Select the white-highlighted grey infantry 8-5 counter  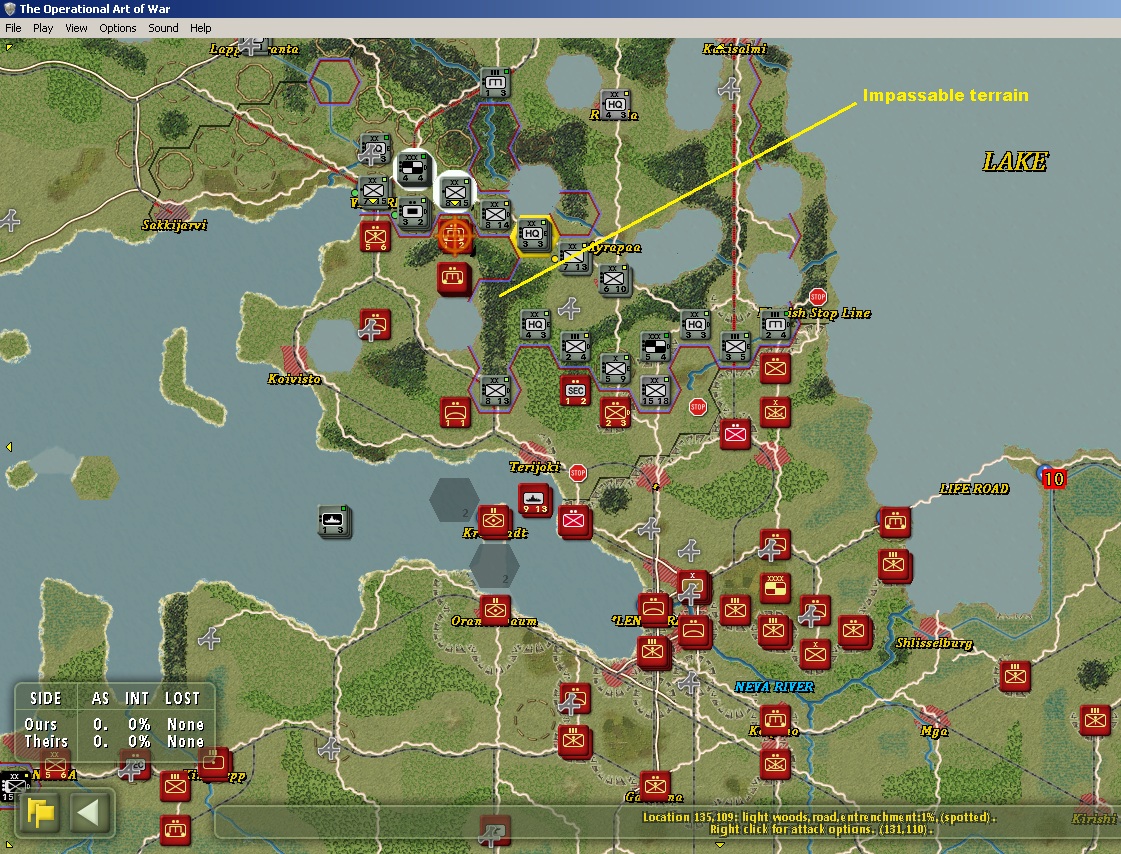455,192
